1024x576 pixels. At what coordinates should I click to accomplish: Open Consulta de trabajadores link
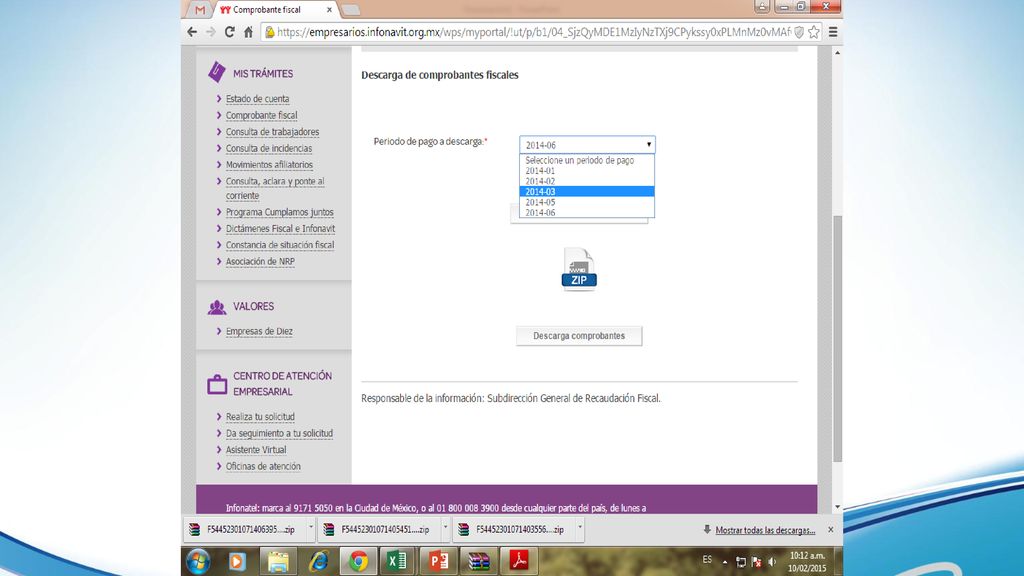[272, 131]
